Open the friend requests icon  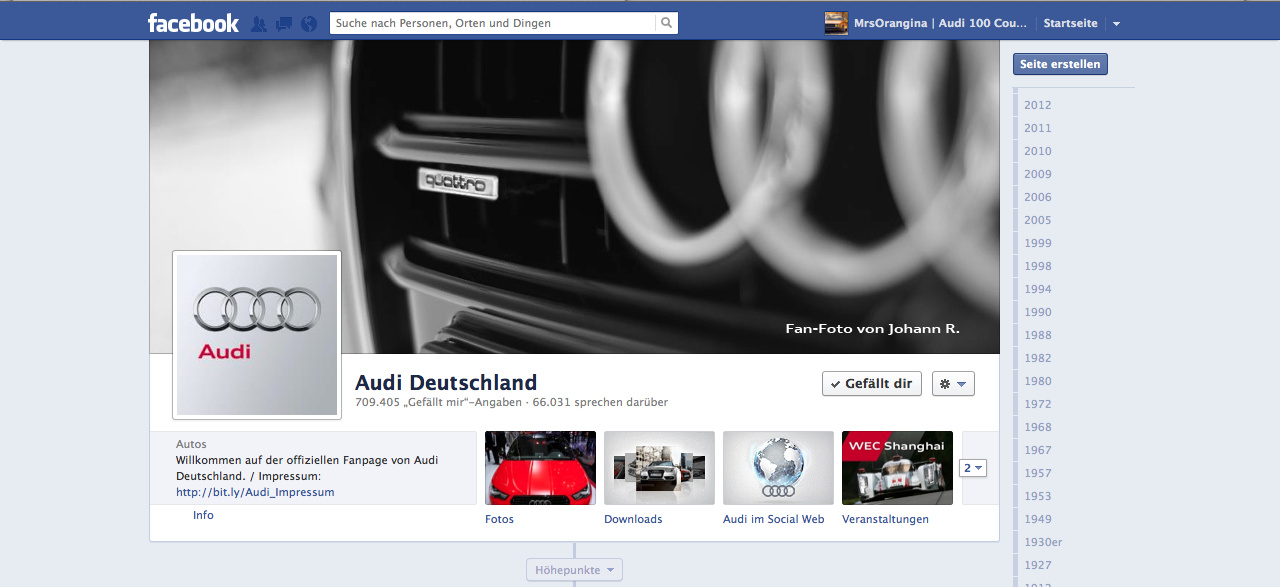pyautogui.click(x=259, y=24)
